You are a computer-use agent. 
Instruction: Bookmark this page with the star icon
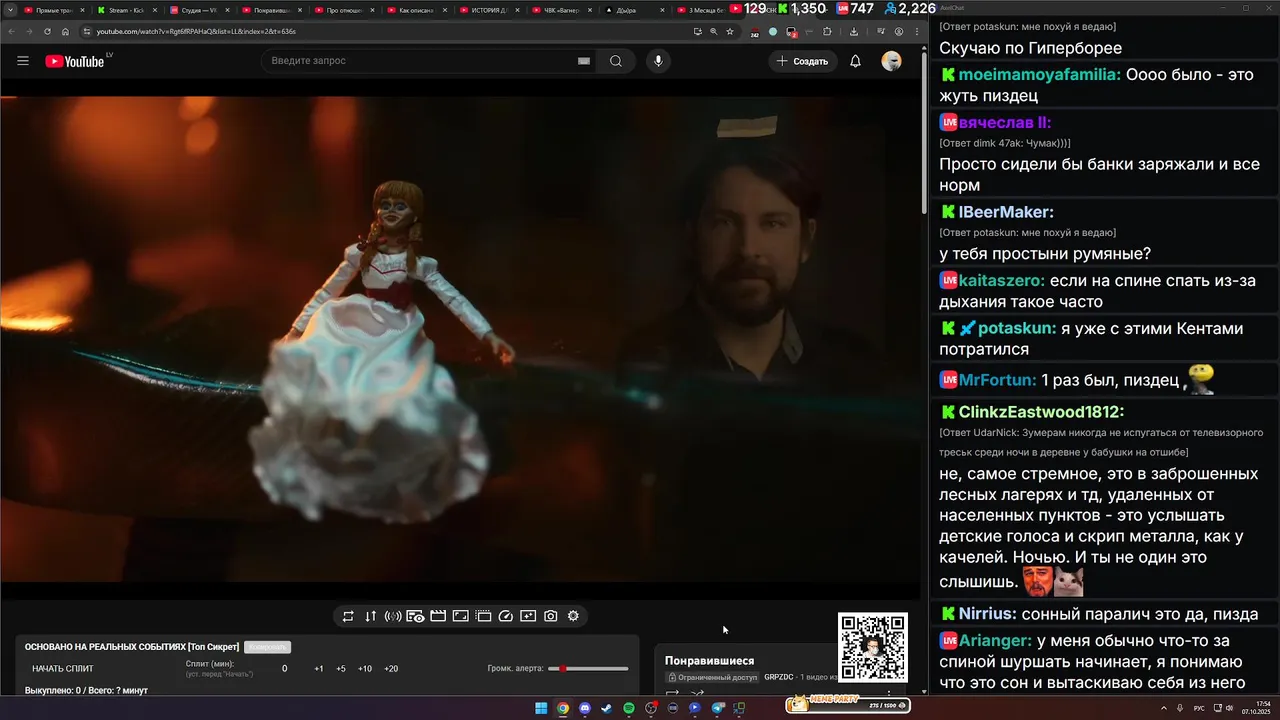pos(730,31)
